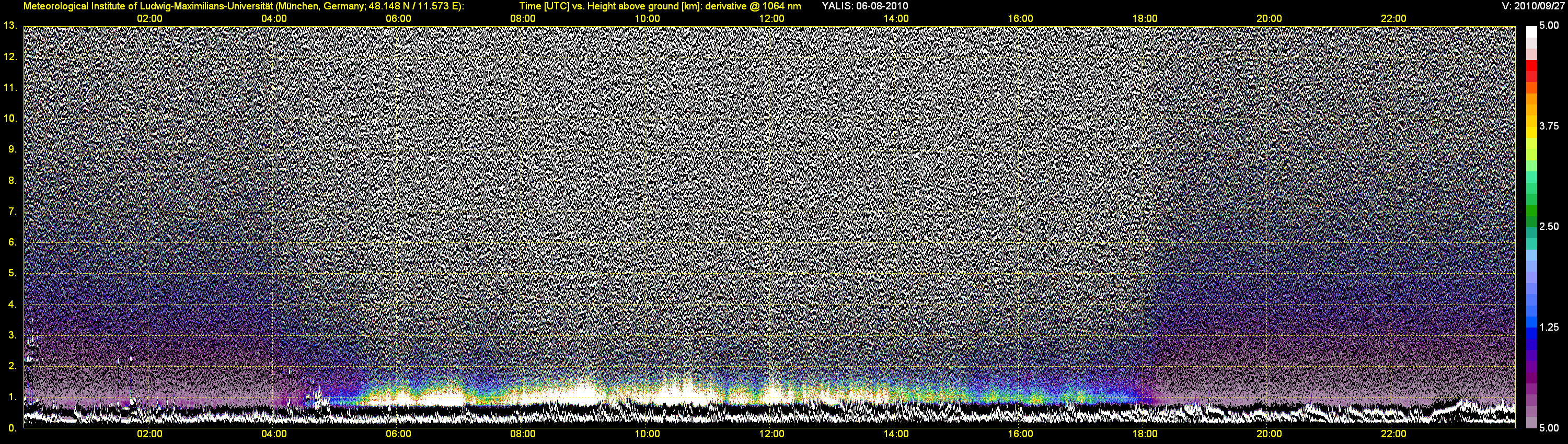Select the 0. height axis label

click(13, 428)
